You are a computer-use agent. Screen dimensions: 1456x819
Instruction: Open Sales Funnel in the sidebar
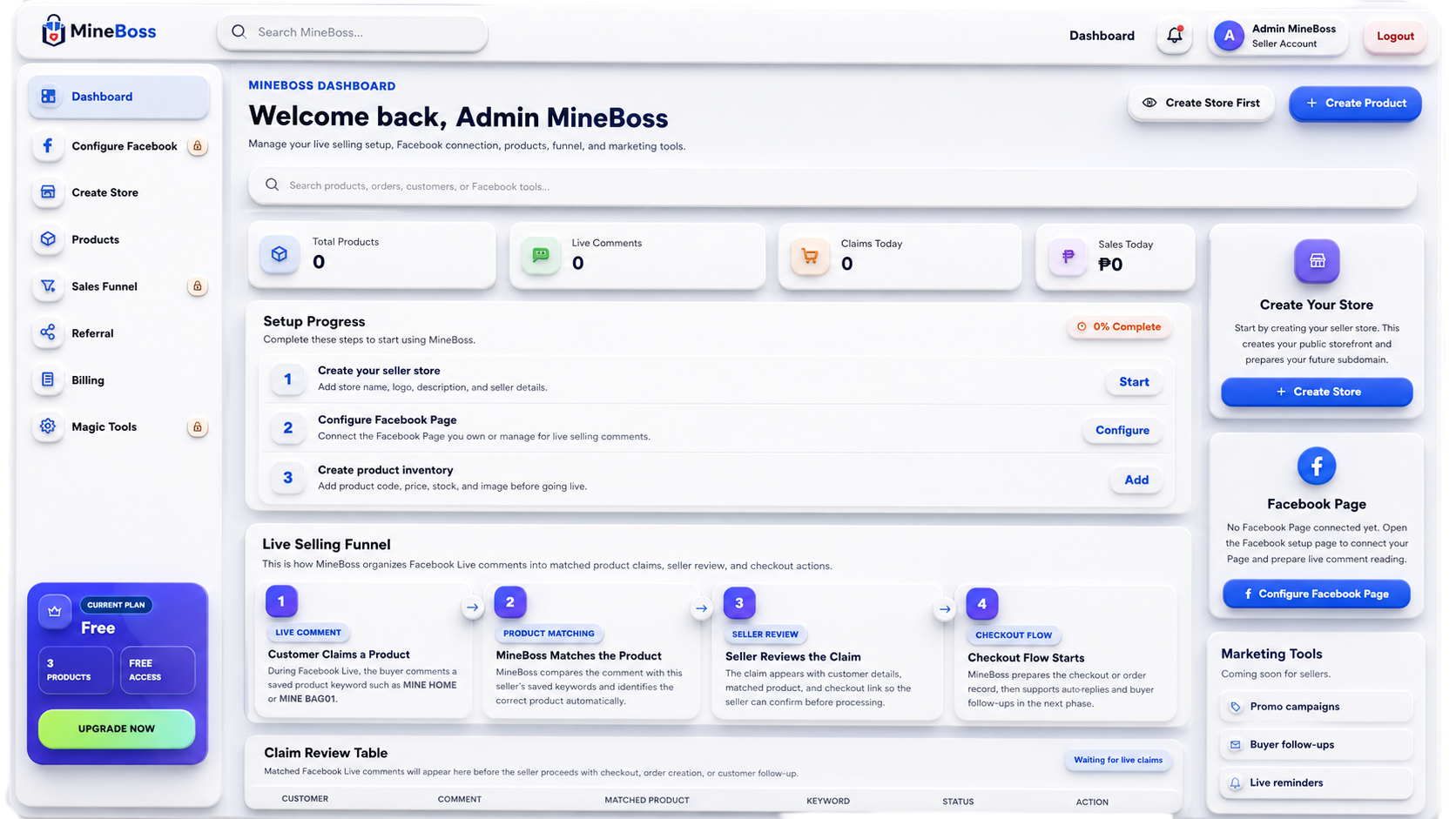point(119,286)
